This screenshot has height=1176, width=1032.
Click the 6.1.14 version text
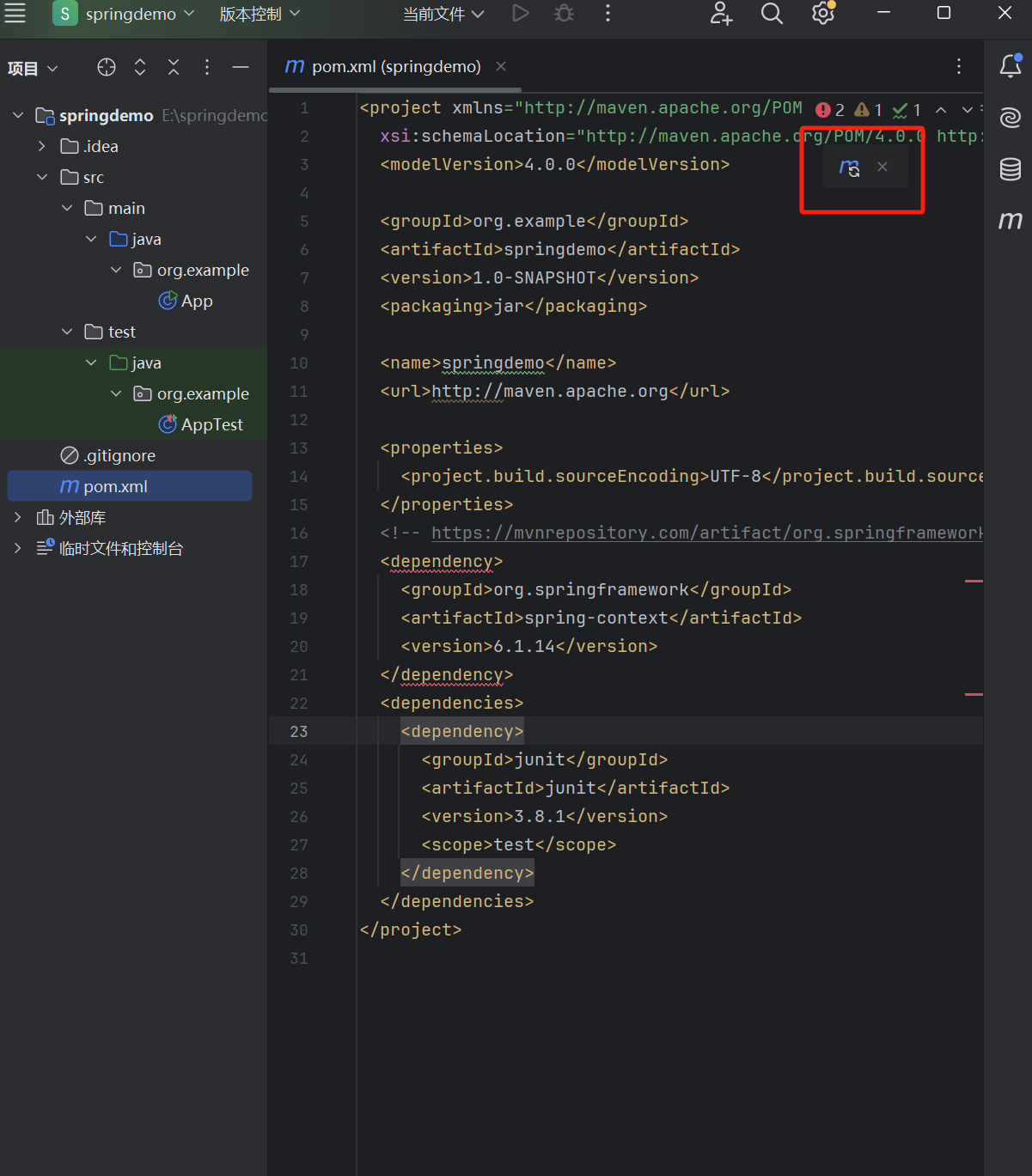[524, 646]
